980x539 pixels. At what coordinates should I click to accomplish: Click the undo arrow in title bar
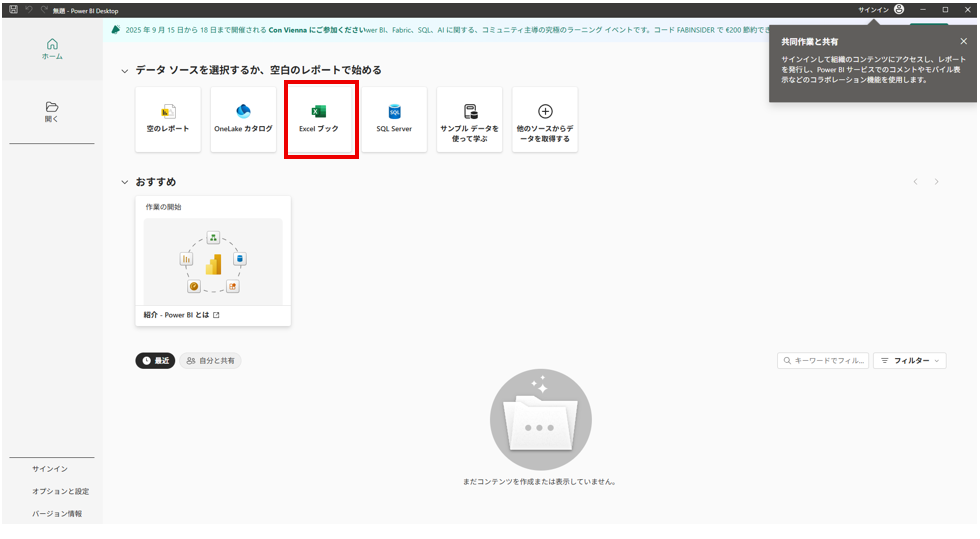coord(29,9)
